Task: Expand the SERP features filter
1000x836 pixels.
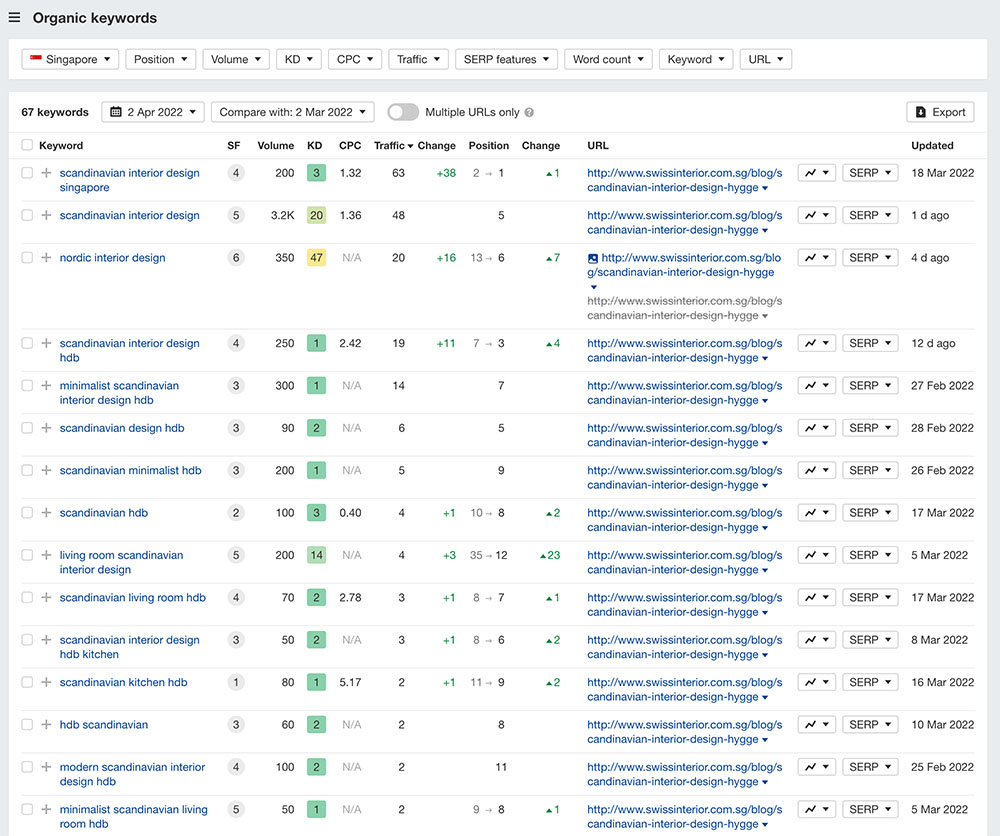Action: point(507,59)
